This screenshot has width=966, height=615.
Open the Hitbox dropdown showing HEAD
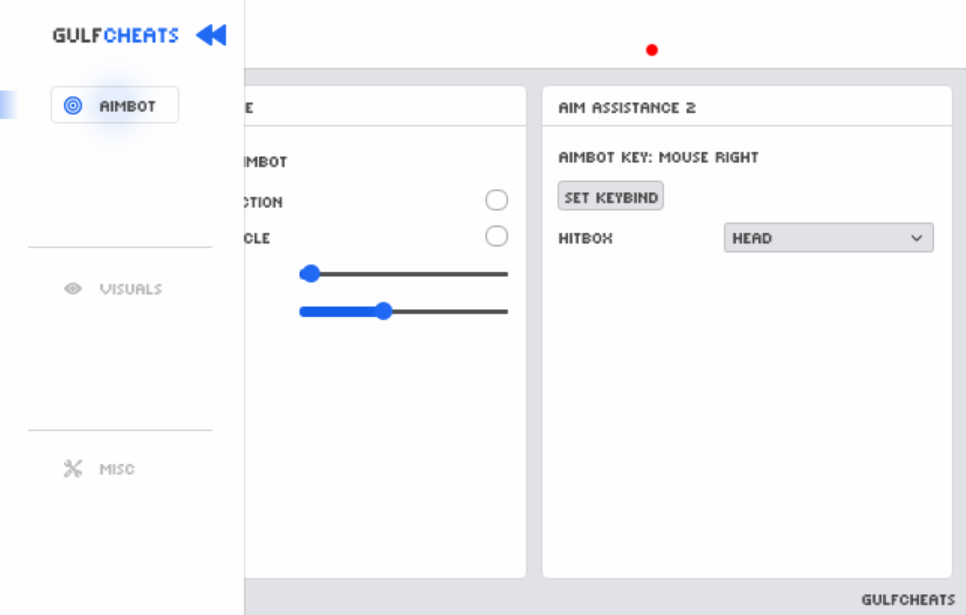point(827,238)
